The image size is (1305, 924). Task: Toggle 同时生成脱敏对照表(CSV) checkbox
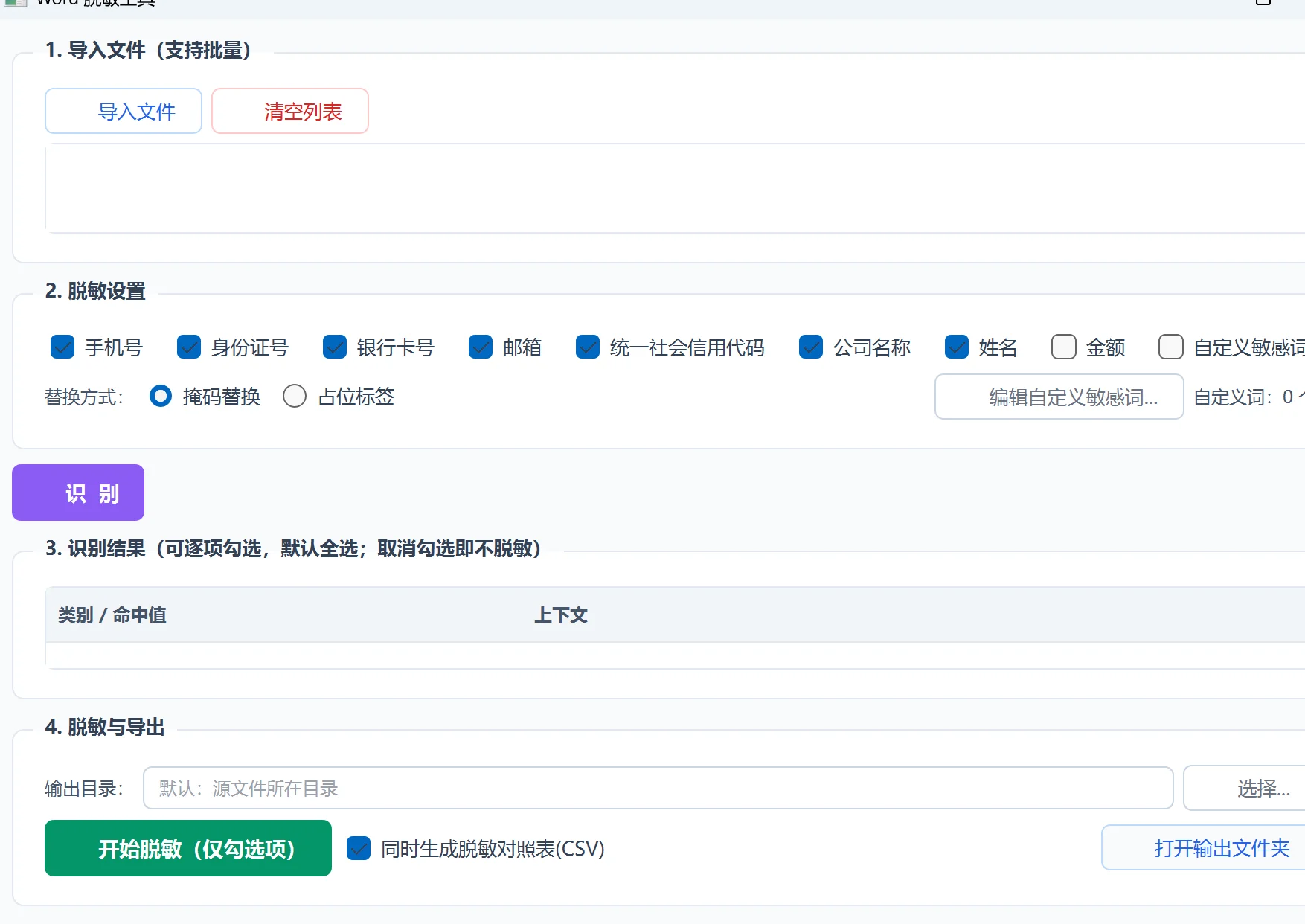(x=359, y=848)
